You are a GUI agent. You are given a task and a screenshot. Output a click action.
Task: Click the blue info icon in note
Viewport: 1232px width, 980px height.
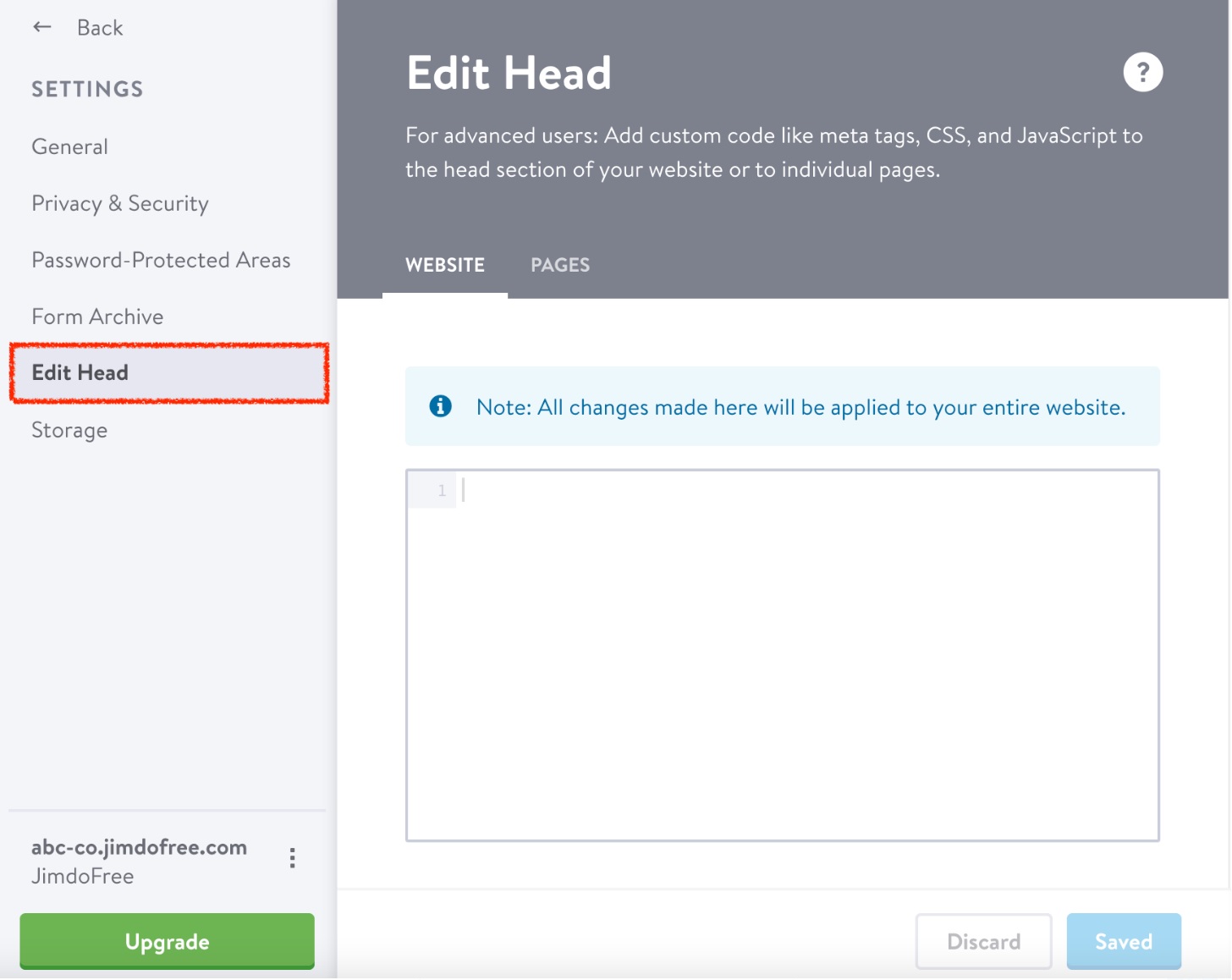pyautogui.click(x=441, y=407)
